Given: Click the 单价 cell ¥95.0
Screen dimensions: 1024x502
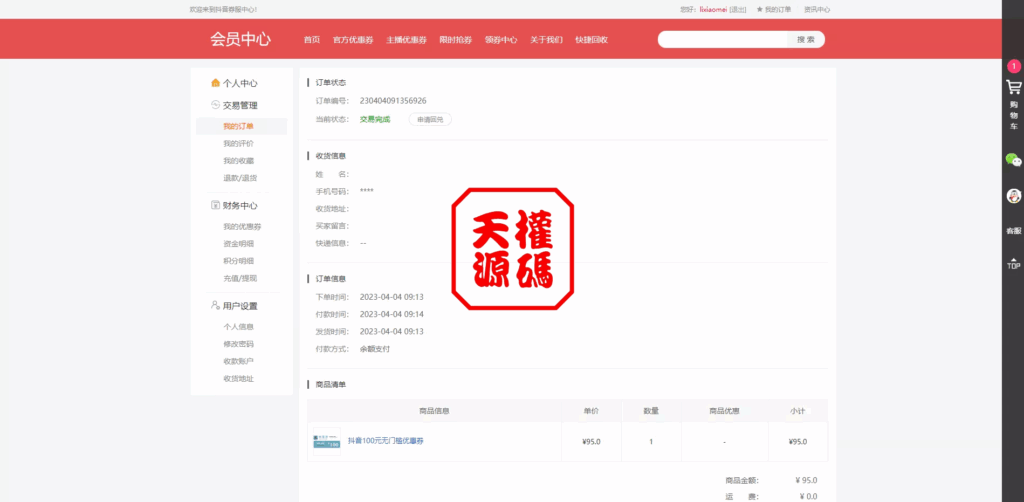Looking at the screenshot, I should tap(591, 442).
